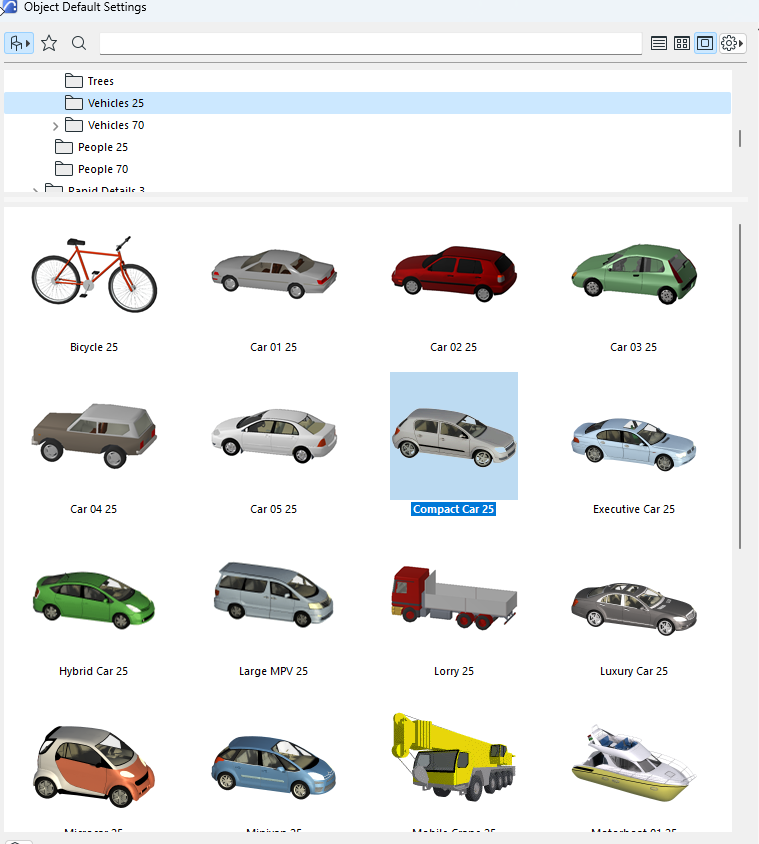Select the yellow mobile crane thumbnail
Viewport: 759px width, 844px height.
pyautogui.click(x=454, y=757)
